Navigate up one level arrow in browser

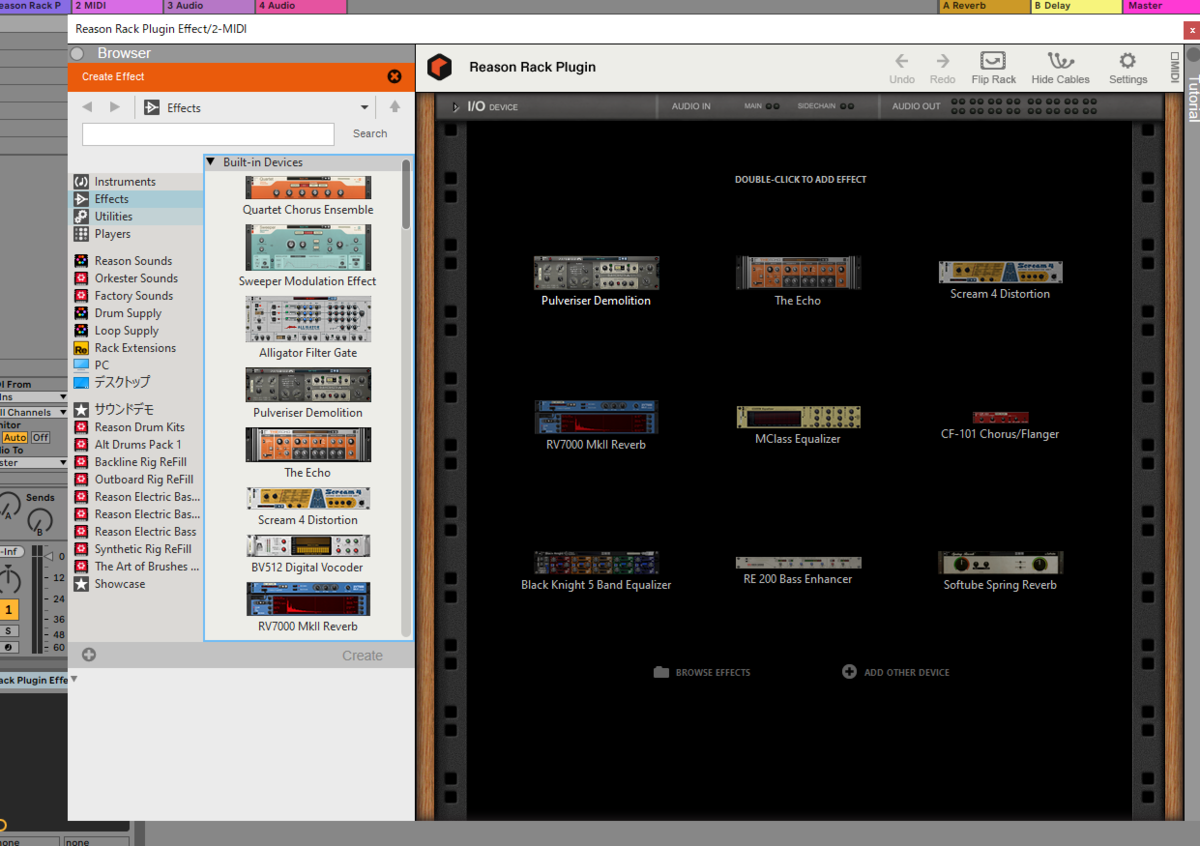[x=395, y=107]
